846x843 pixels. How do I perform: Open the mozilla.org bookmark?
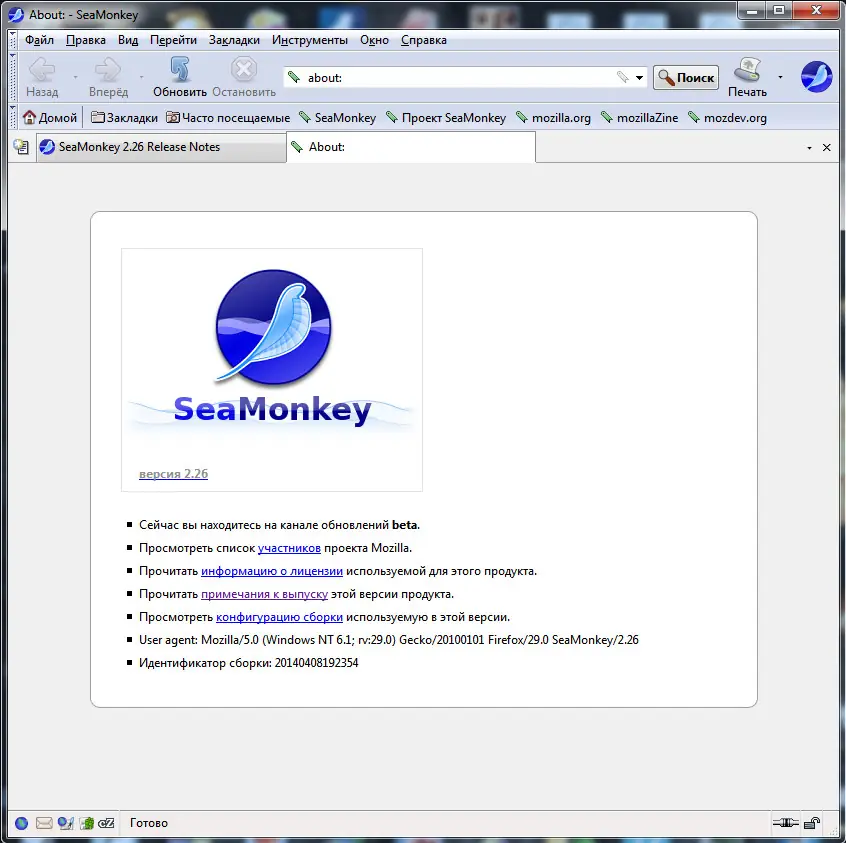coord(554,118)
